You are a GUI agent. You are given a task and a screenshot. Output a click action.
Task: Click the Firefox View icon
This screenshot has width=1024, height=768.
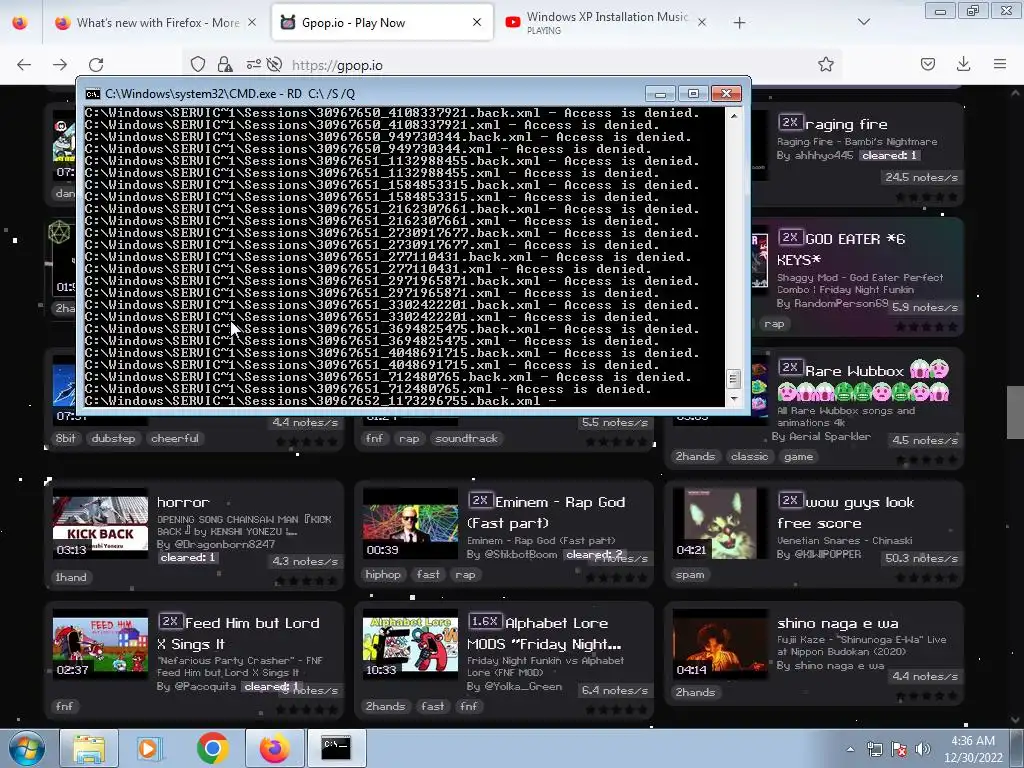[x=20, y=22]
